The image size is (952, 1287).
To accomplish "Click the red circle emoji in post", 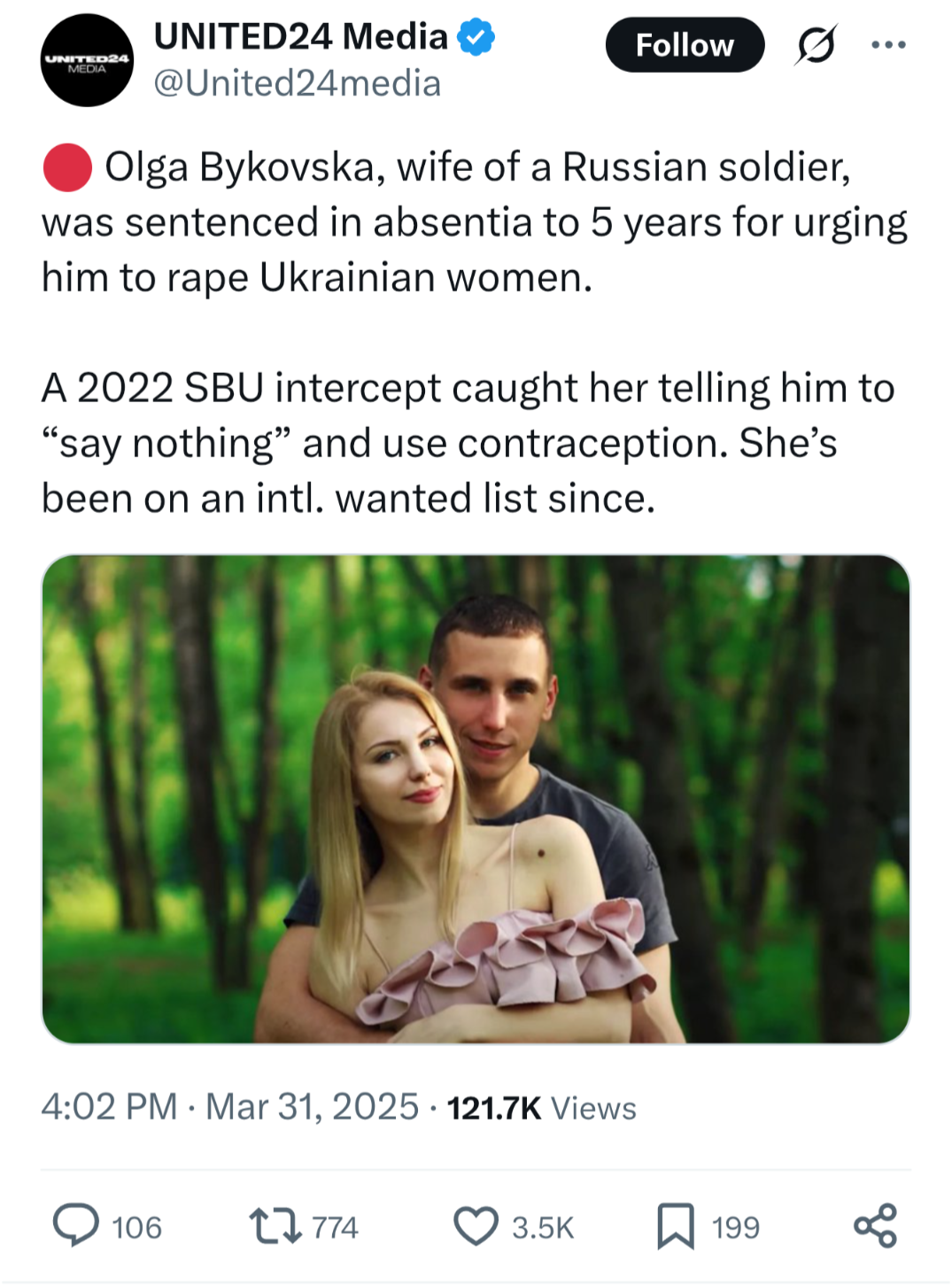I will pyautogui.click(x=67, y=167).
